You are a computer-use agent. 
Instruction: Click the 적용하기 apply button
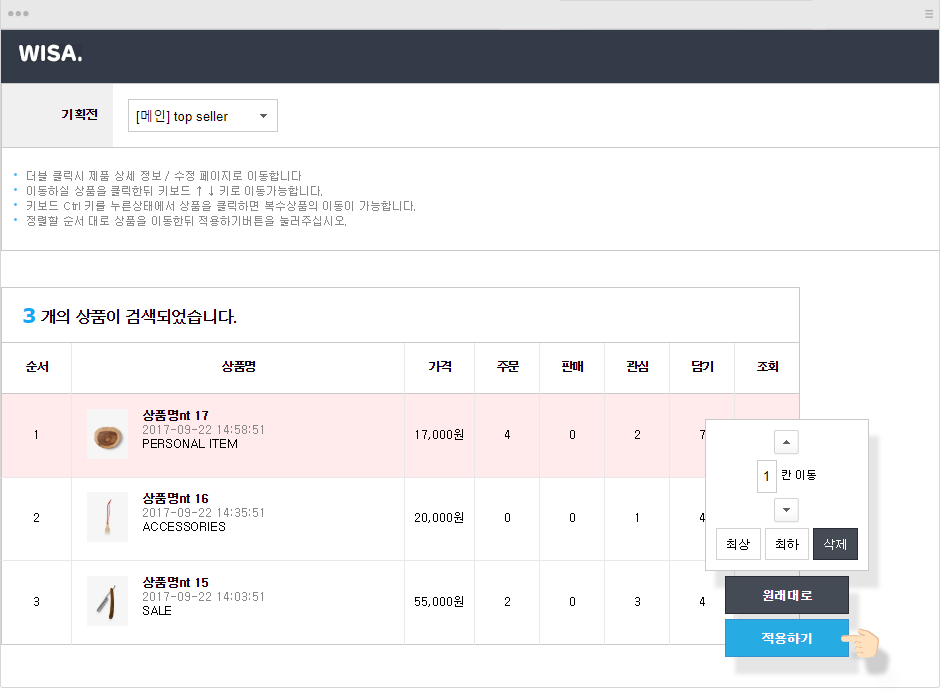click(x=787, y=638)
